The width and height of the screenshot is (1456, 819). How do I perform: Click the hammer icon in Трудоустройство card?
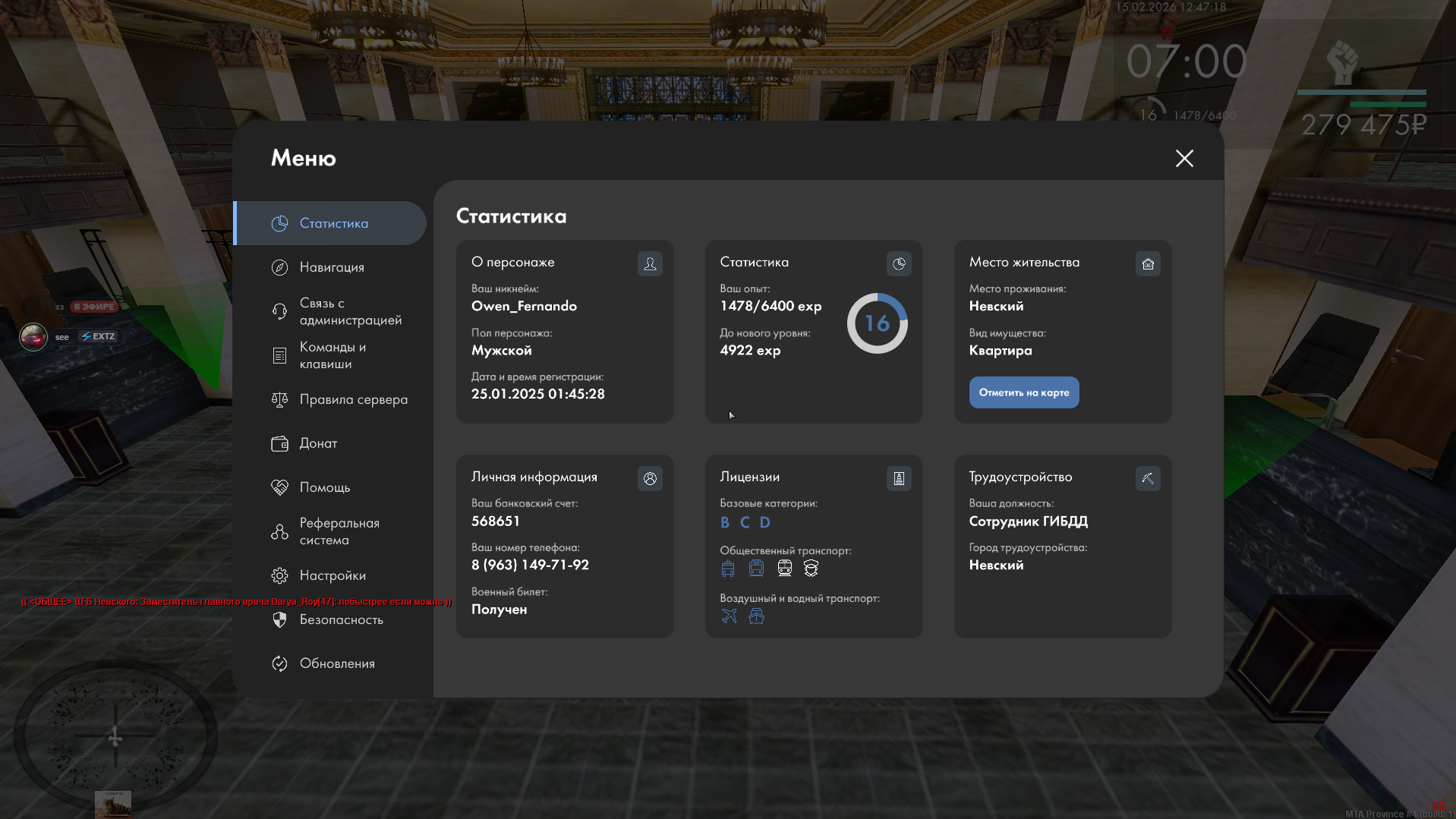[1148, 478]
